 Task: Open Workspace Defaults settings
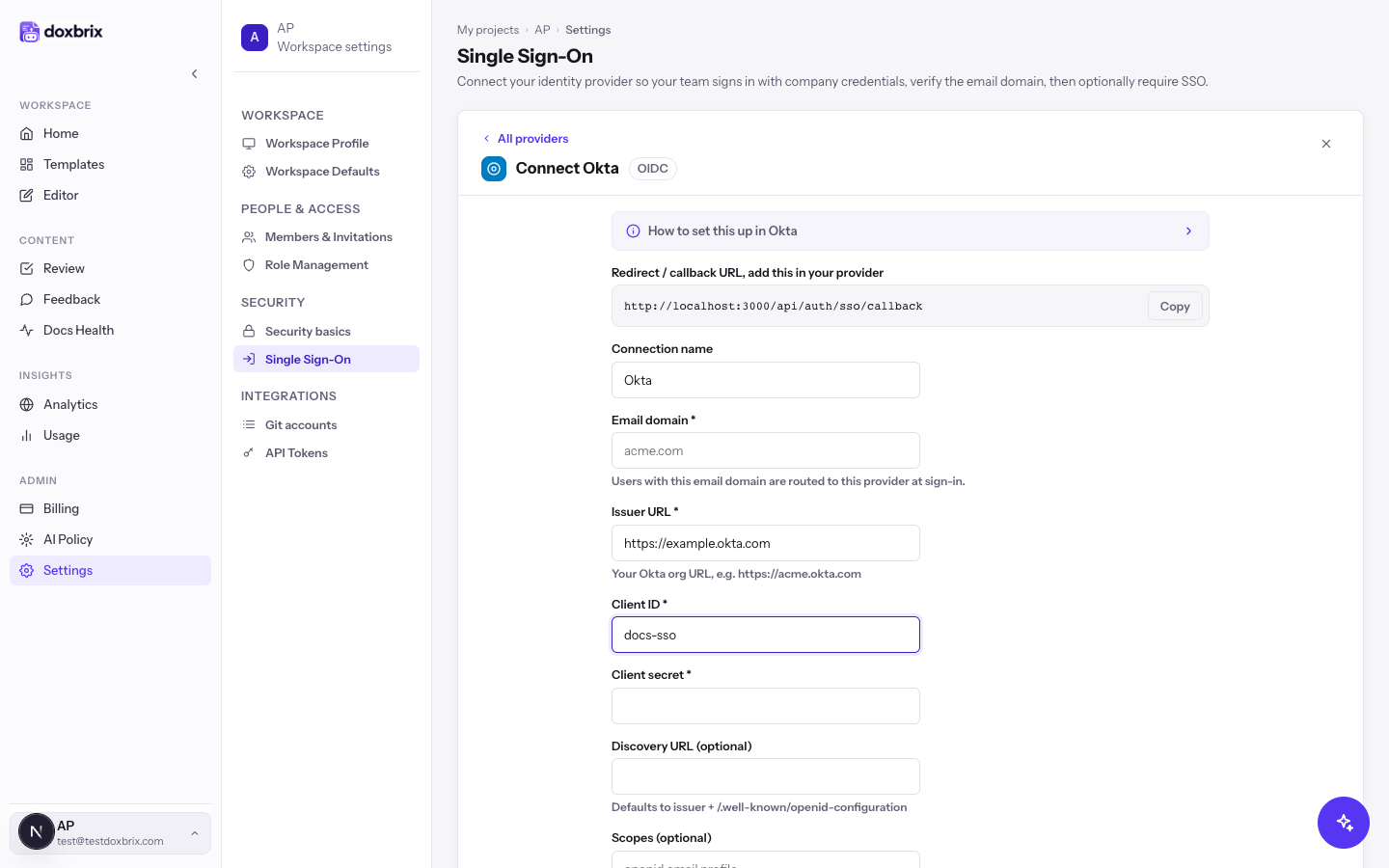pos(326,171)
